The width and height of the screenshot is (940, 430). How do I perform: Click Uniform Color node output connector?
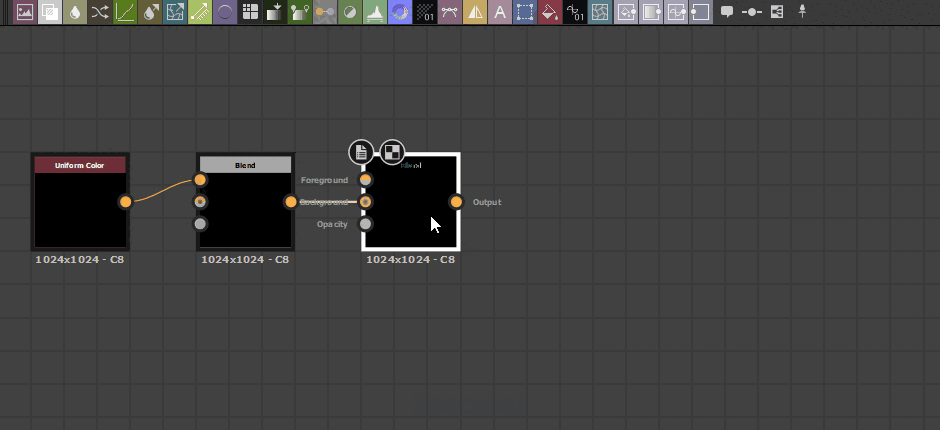125,202
